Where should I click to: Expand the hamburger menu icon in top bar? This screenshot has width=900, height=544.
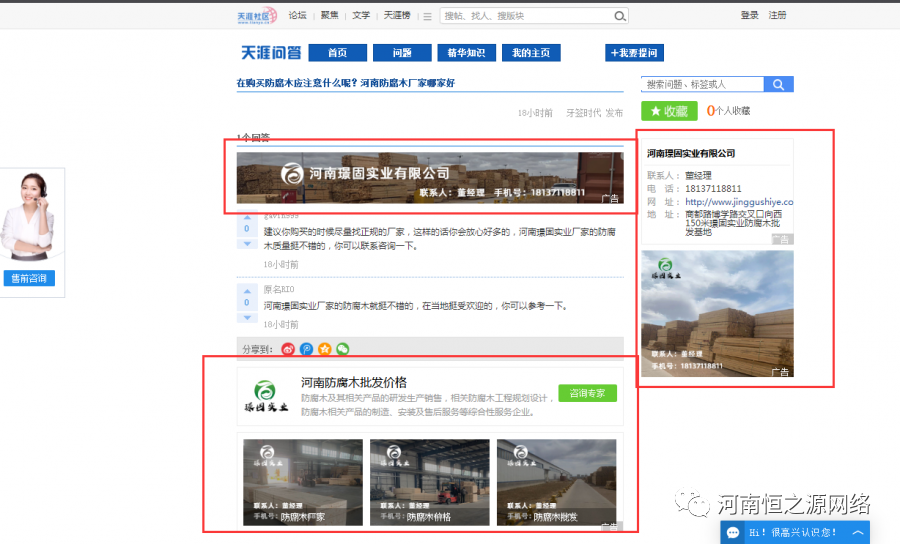pos(427,17)
